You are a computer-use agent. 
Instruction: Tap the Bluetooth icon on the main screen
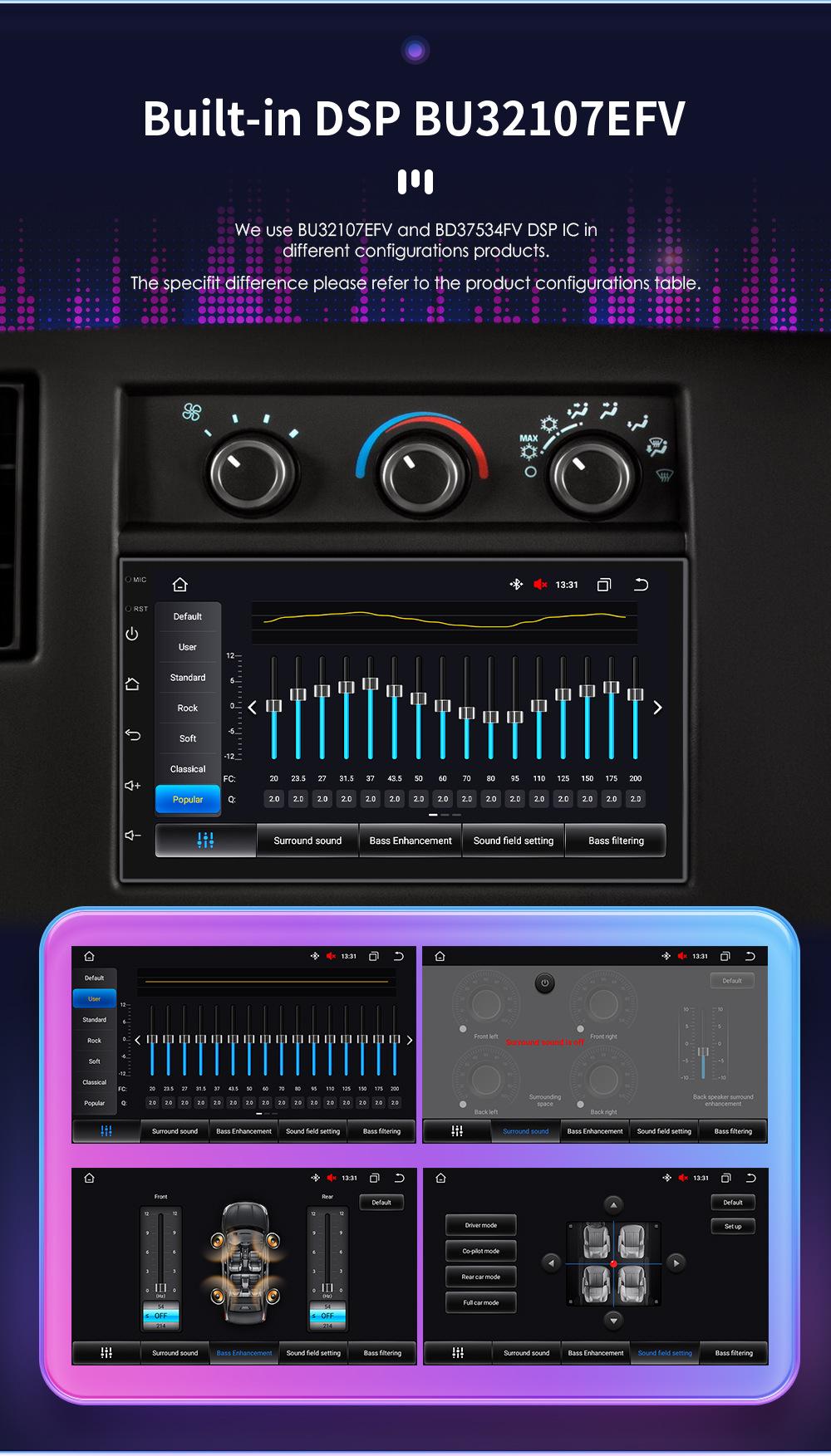tap(516, 585)
